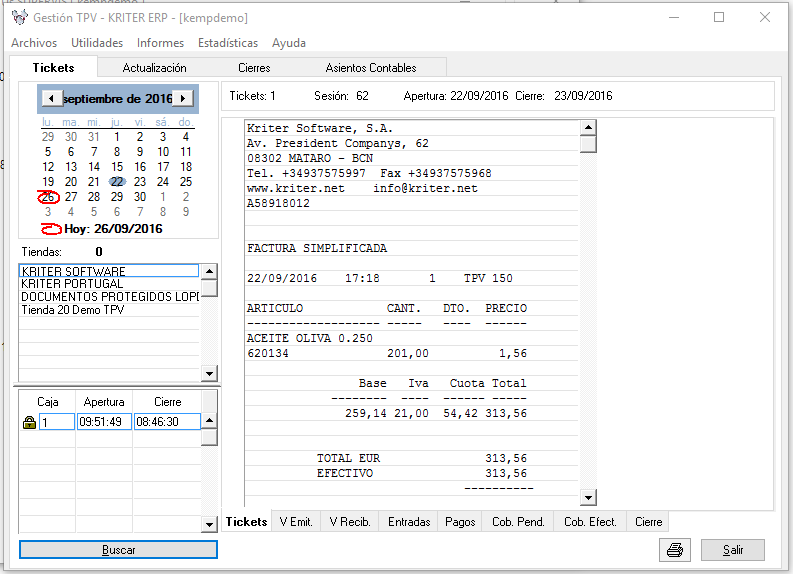Click the ticket preview scrollbar thumb

(x=588, y=144)
